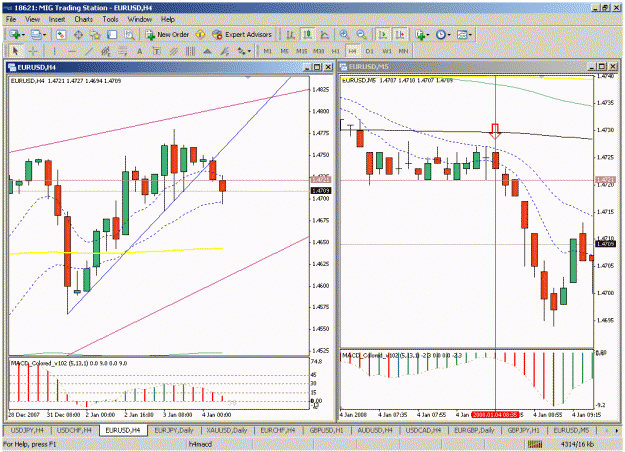The width and height of the screenshot is (625, 452).
Task: Select the Horizontal Line drawing tool
Action: coord(72,51)
